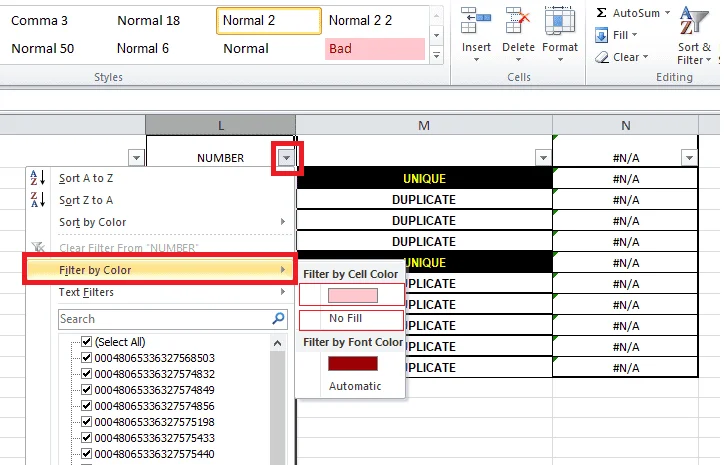Open column M filter dropdown
The width and height of the screenshot is (727, 465).
543,158
